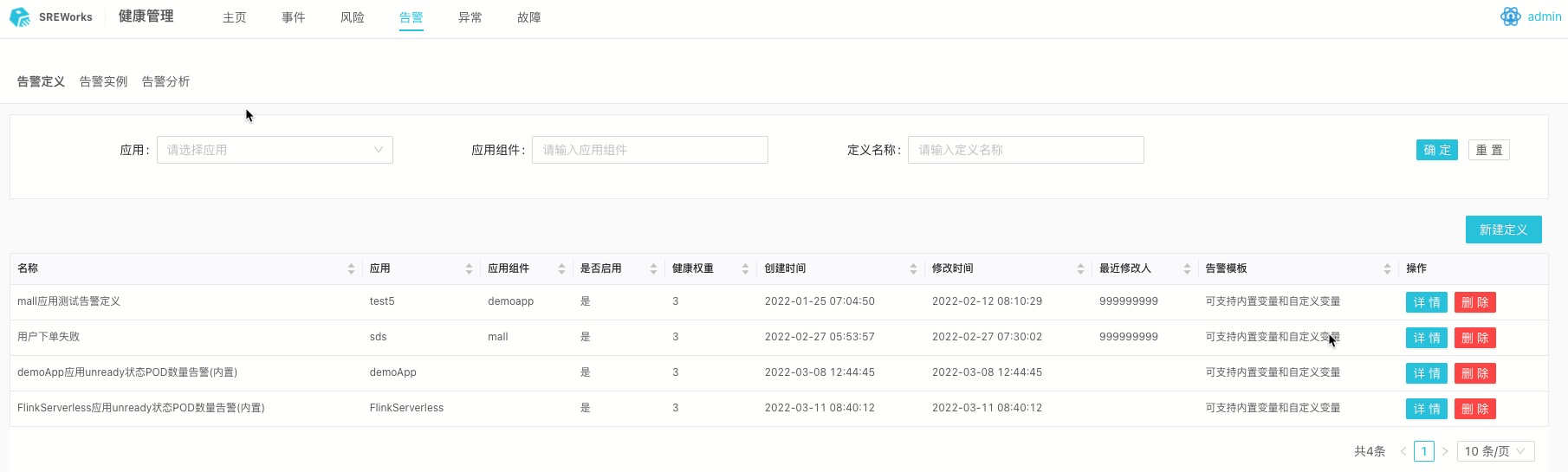Click the admin user avatar icon
The width and height of the screenshot is (1568, 472).
click(x=1510, y=17)
